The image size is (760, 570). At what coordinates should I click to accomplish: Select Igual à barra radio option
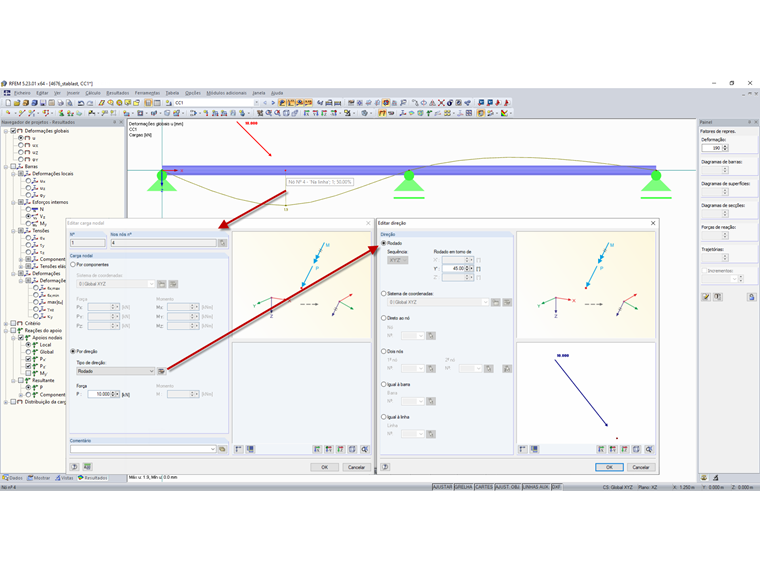click(384, 384)
